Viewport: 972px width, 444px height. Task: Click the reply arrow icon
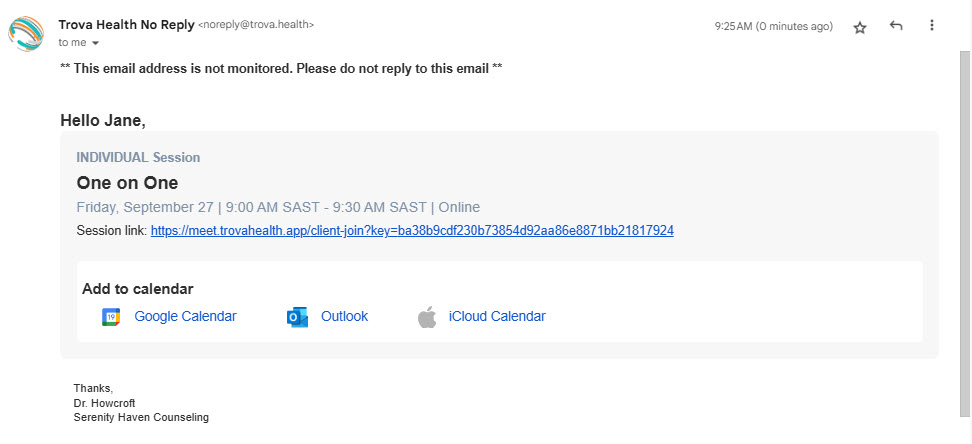(x=896, y=26)
